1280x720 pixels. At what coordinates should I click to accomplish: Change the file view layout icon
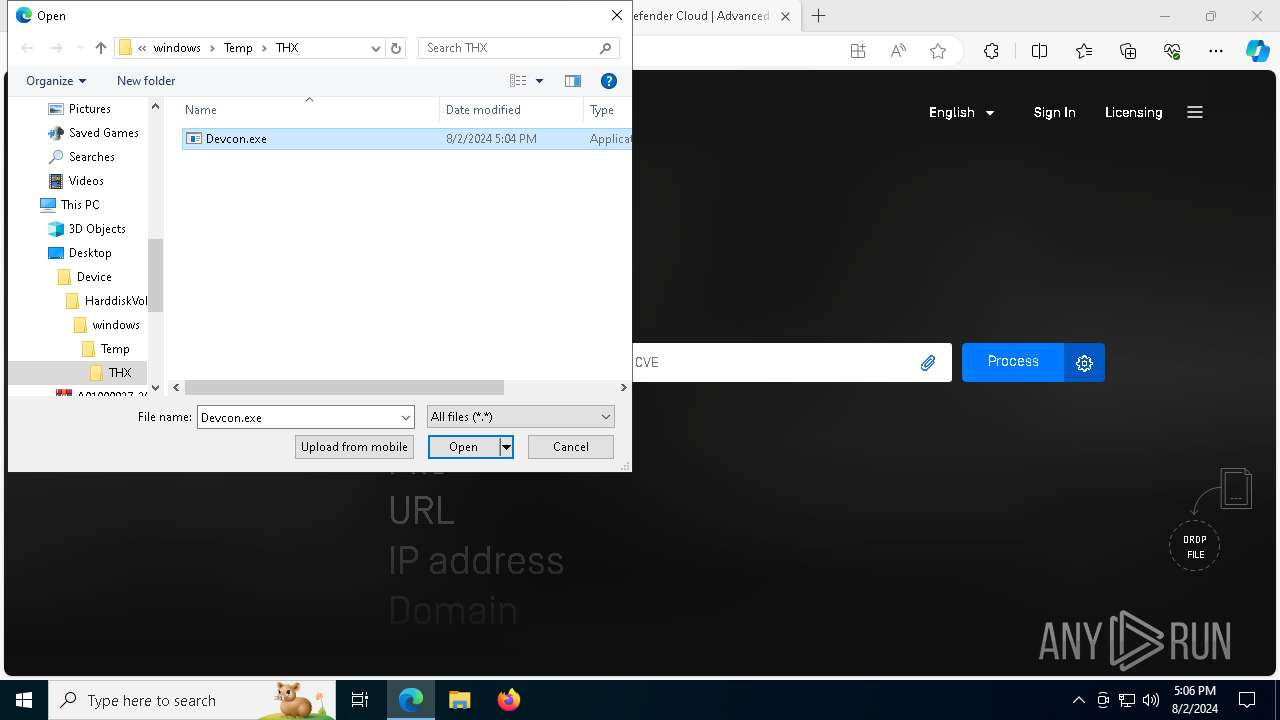coord(518,81)
